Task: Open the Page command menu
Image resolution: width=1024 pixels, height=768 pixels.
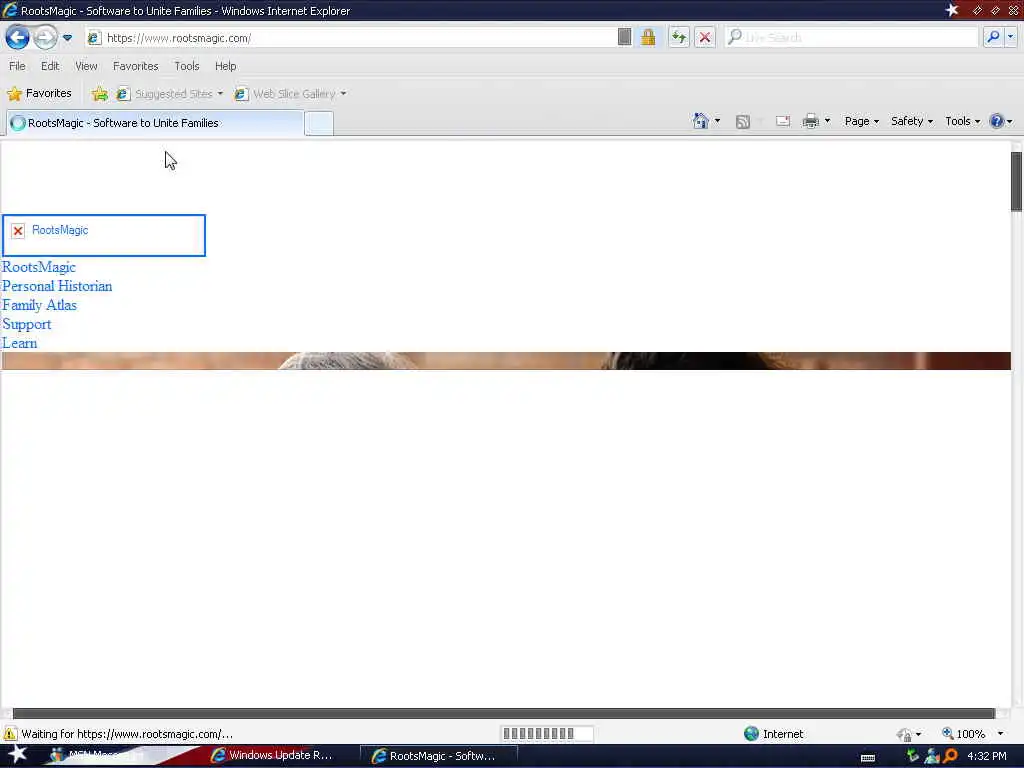Action: [861, 121]
